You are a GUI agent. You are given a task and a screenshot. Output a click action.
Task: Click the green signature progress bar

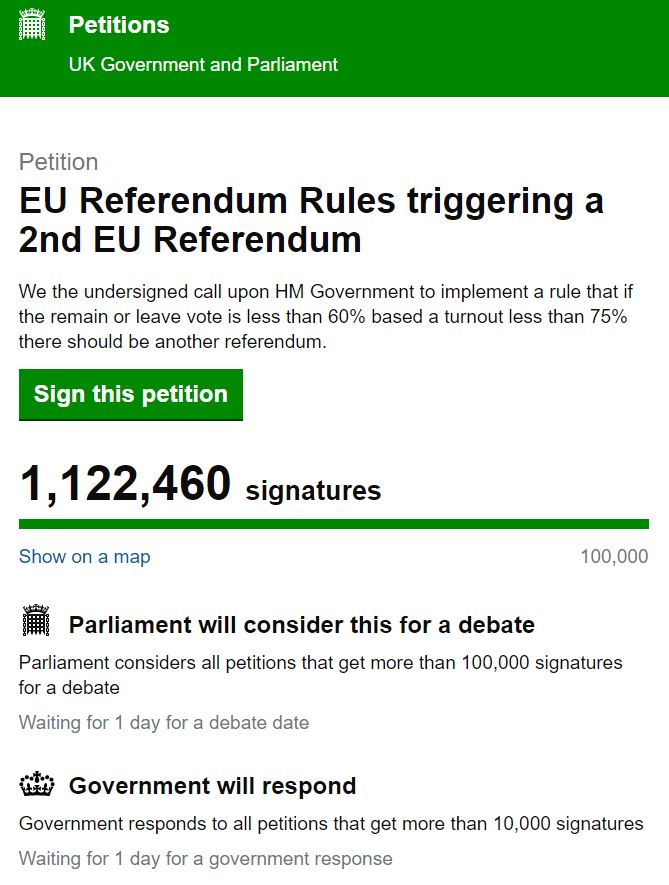pos(334,524)
